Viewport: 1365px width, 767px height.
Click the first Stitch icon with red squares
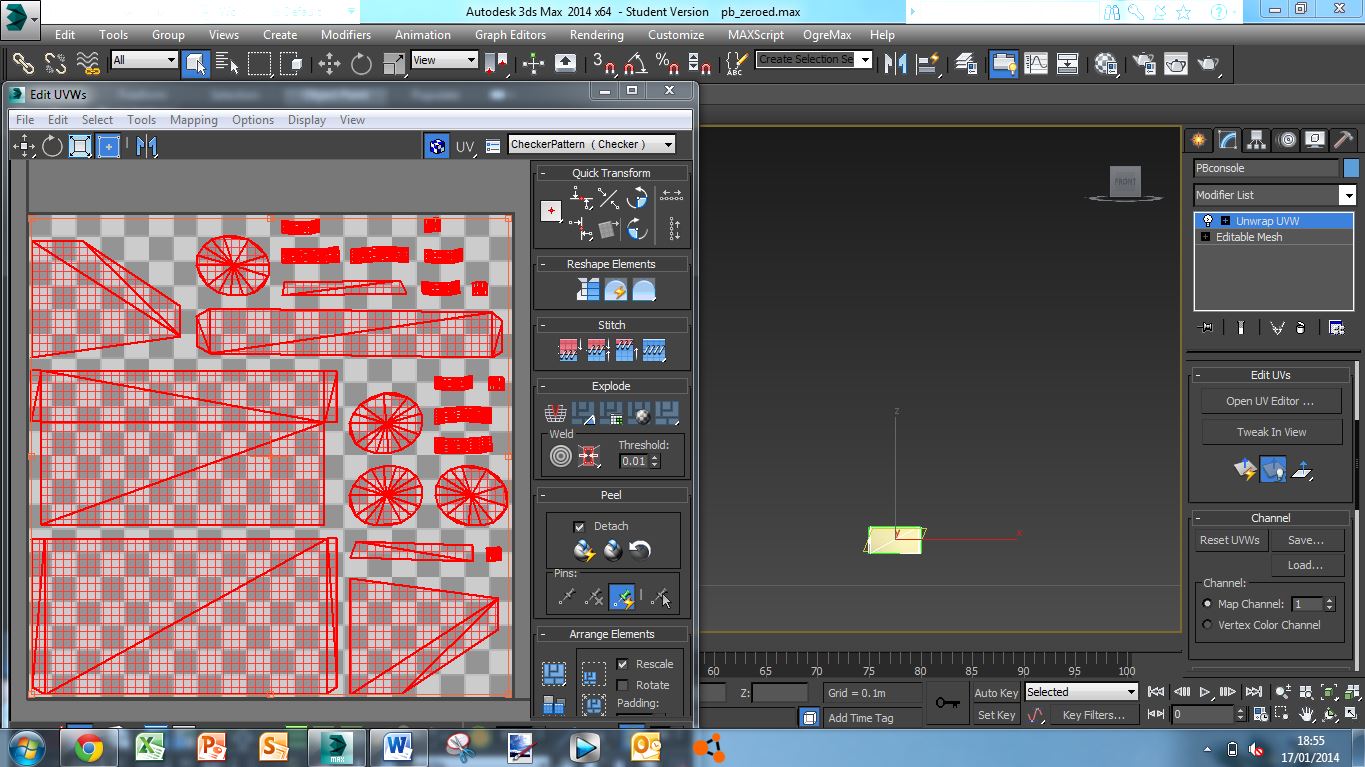click(569, 351)
